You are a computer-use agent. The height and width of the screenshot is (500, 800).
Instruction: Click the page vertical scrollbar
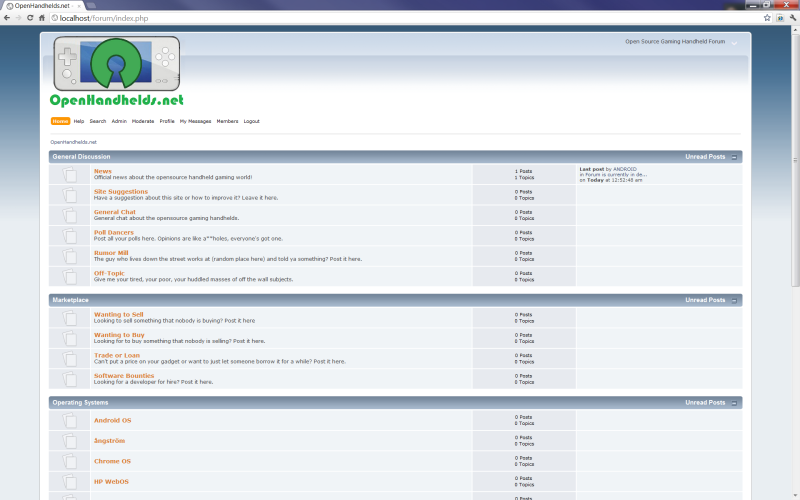tap(795, 263)
